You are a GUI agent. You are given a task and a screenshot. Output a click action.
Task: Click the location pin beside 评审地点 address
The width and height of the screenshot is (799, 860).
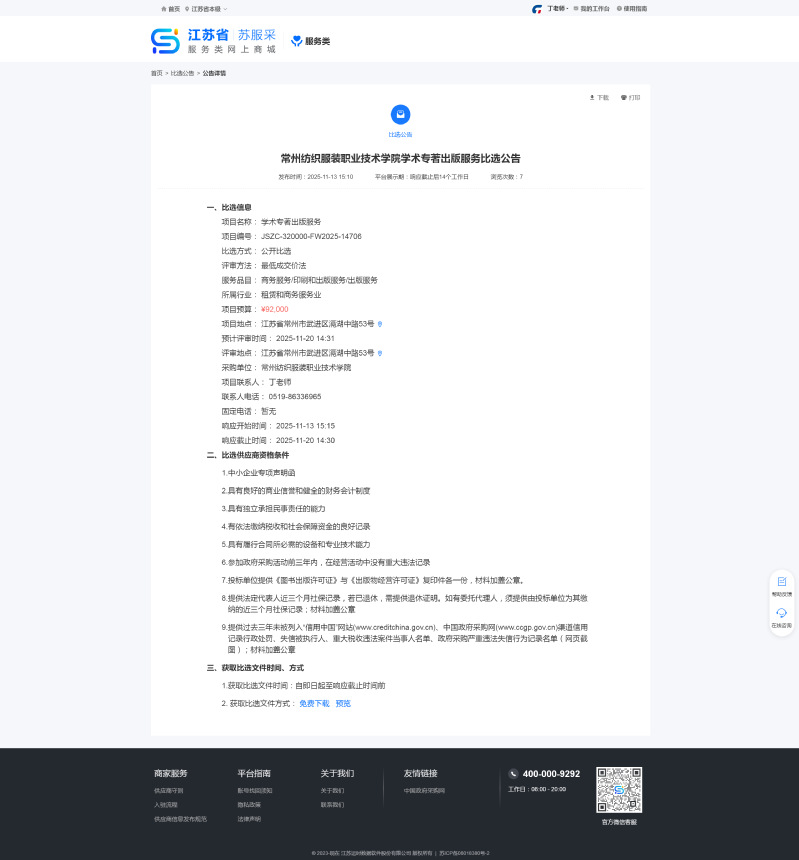tap(379, 353)
